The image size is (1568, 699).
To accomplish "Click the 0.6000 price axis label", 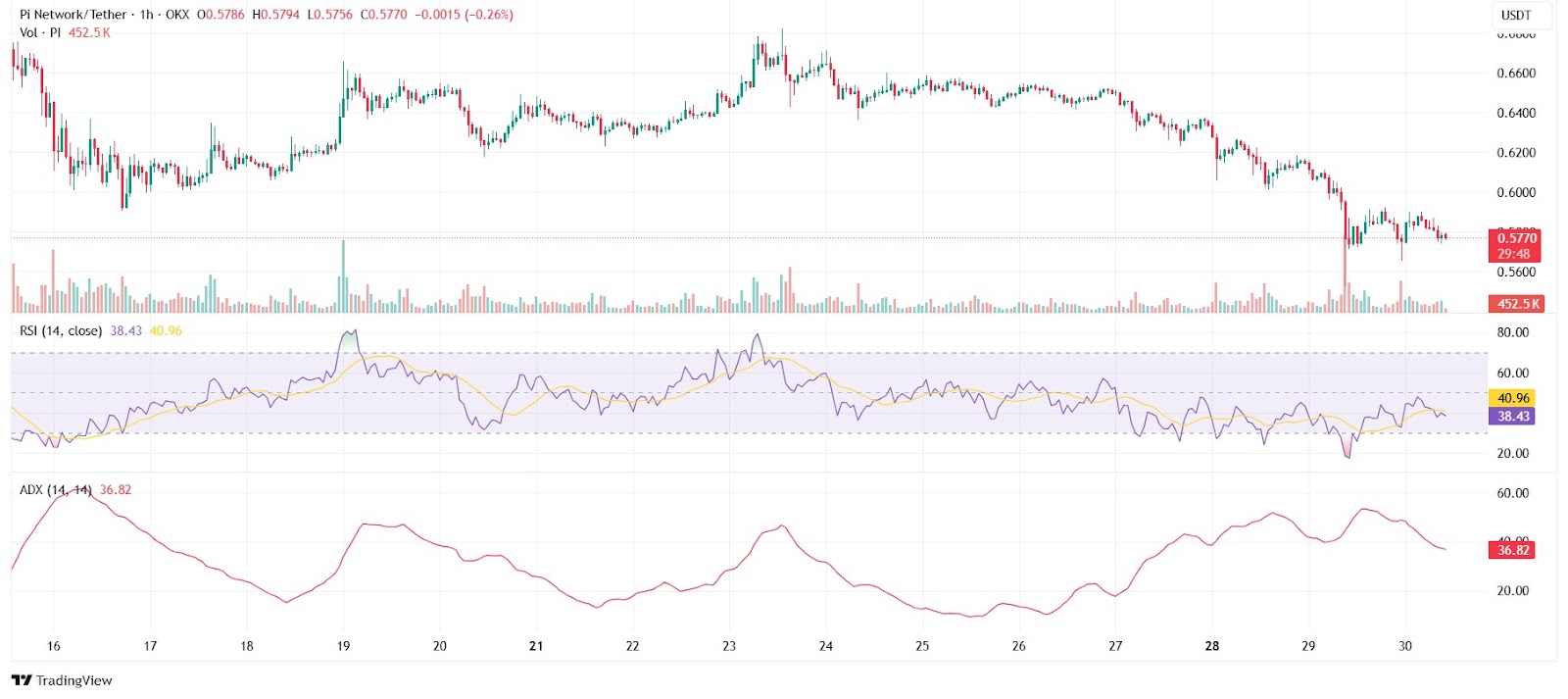I will (1515, 193).
